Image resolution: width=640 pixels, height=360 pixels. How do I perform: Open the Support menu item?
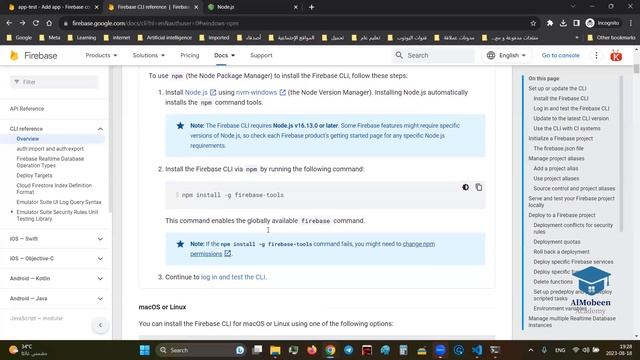(x=261, y=55)
